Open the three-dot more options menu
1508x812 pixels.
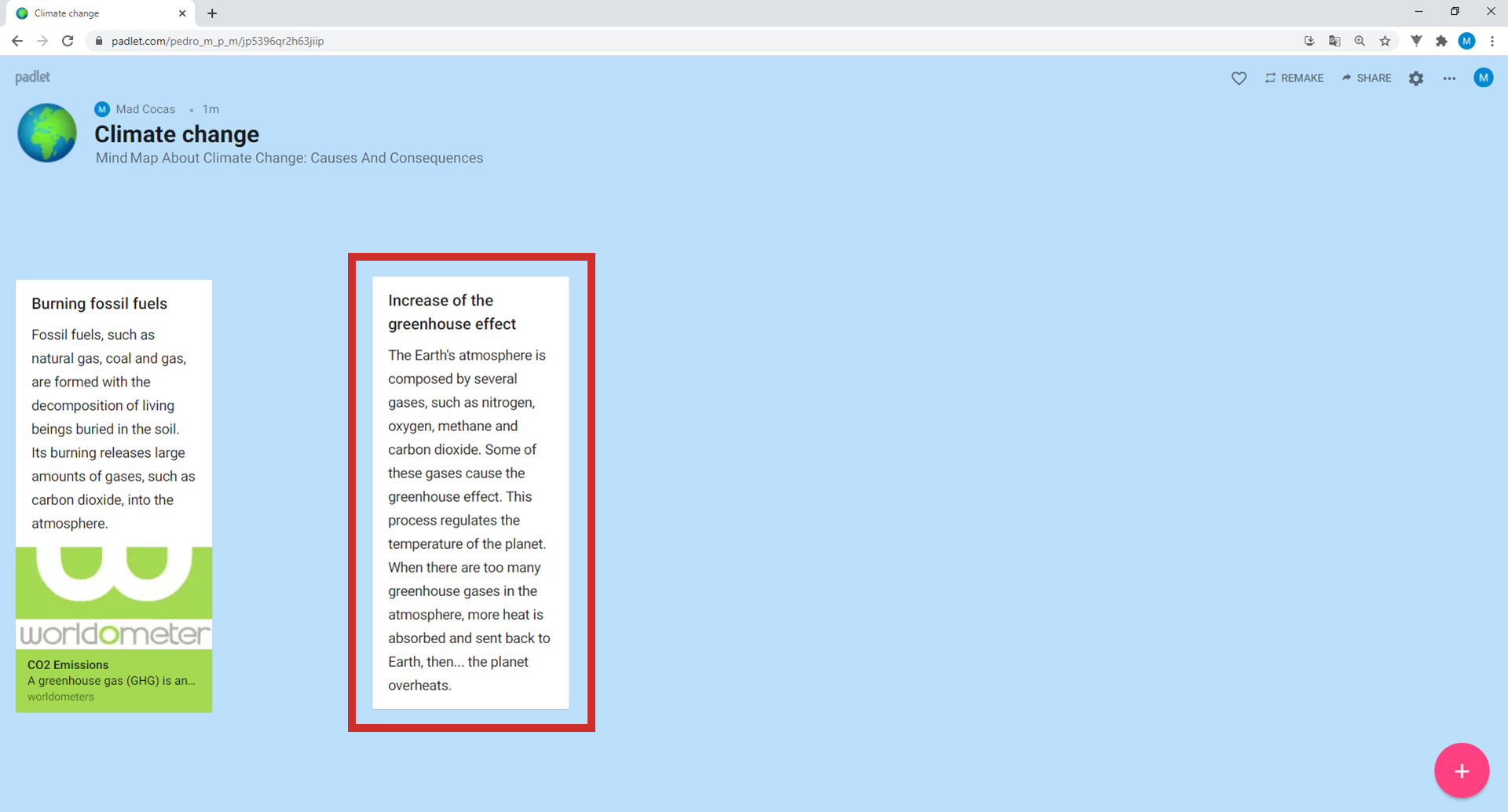pyautogui.click(x=1449, y=78)
